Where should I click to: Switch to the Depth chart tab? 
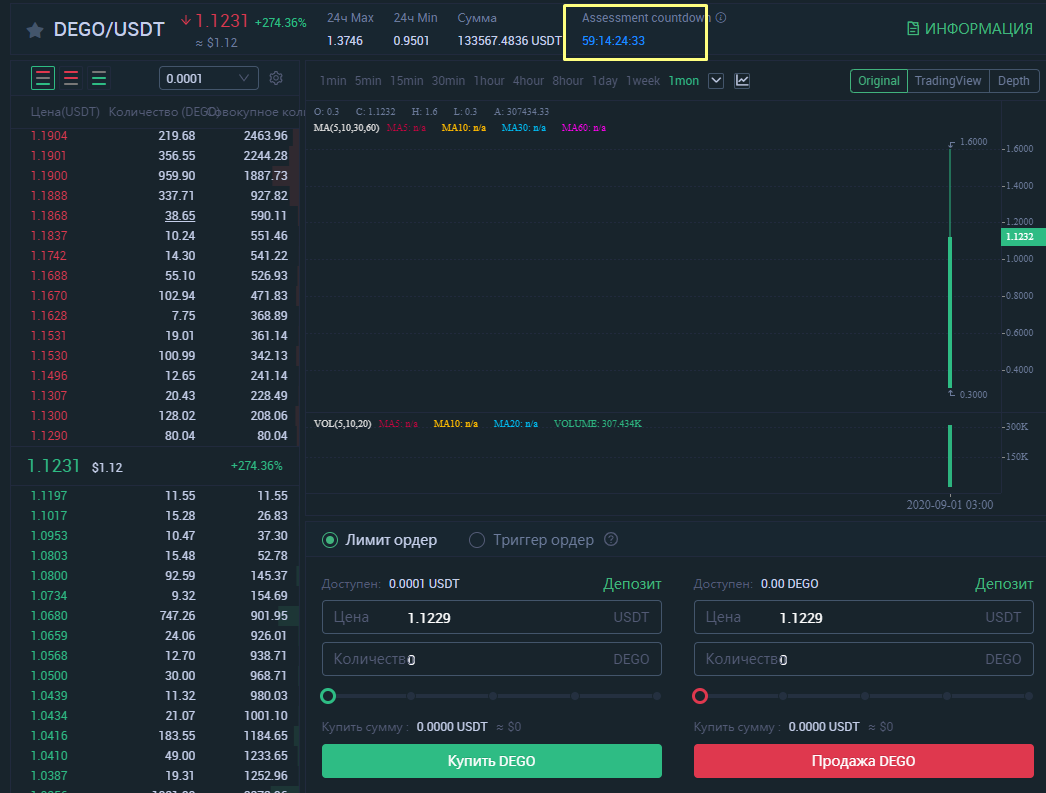(1013, 81)
